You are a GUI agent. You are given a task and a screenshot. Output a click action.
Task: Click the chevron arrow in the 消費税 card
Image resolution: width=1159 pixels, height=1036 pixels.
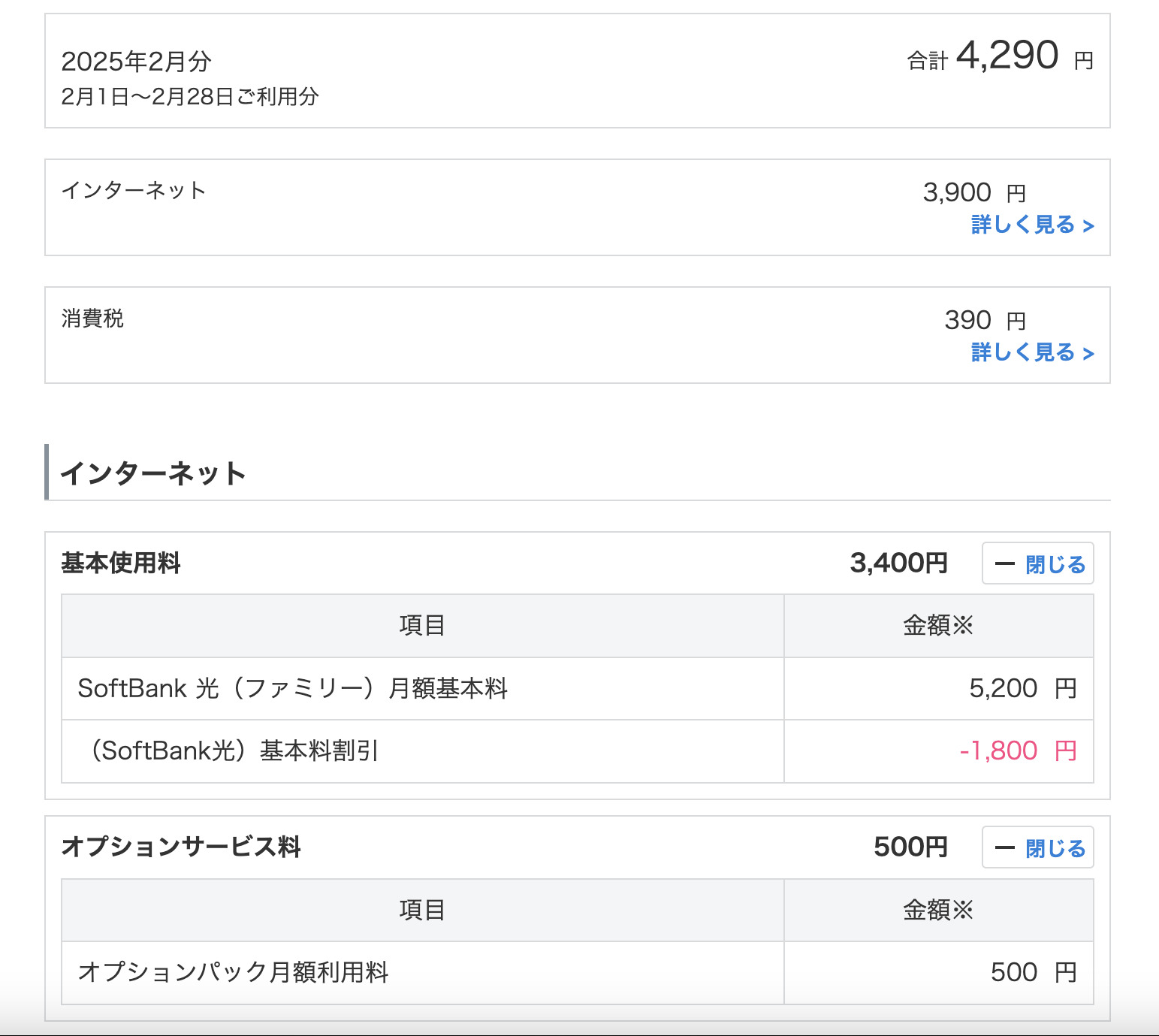coord(1088,354)
